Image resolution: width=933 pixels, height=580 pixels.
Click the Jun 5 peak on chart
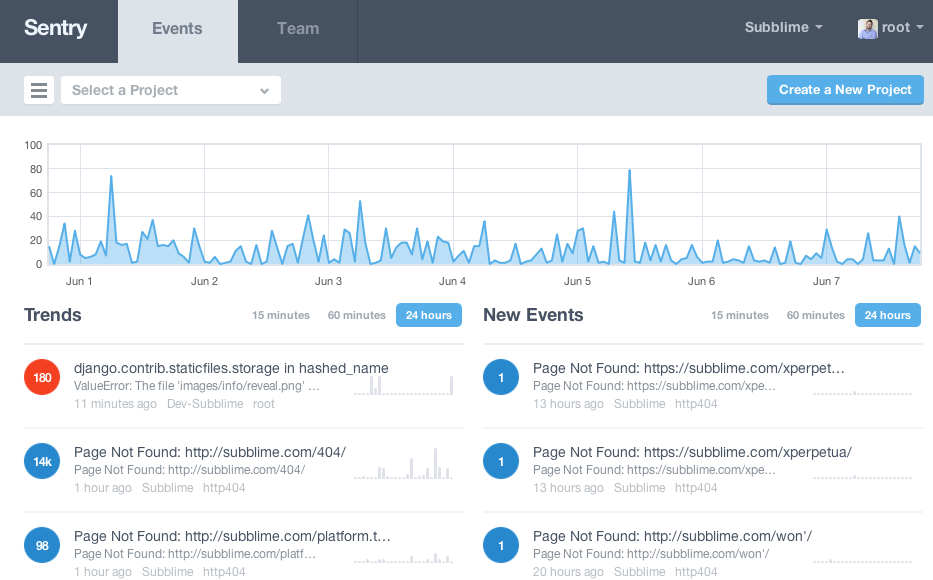630,171
